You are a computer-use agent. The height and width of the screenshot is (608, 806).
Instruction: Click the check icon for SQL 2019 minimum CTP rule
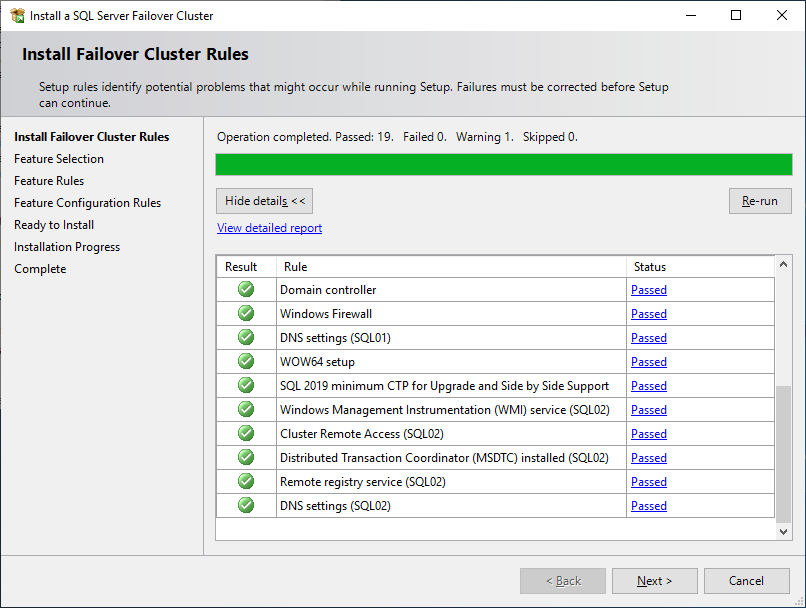(246, 385)
